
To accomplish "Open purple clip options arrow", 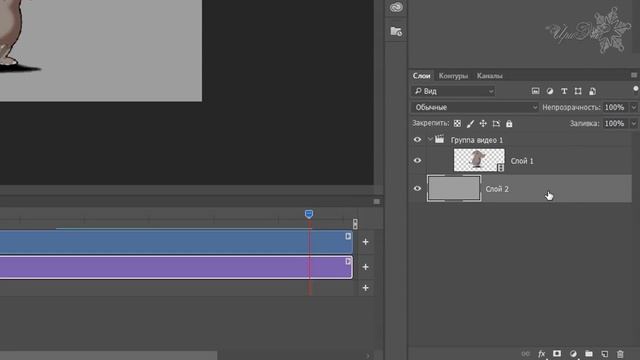I will click(x=348, y=261).
